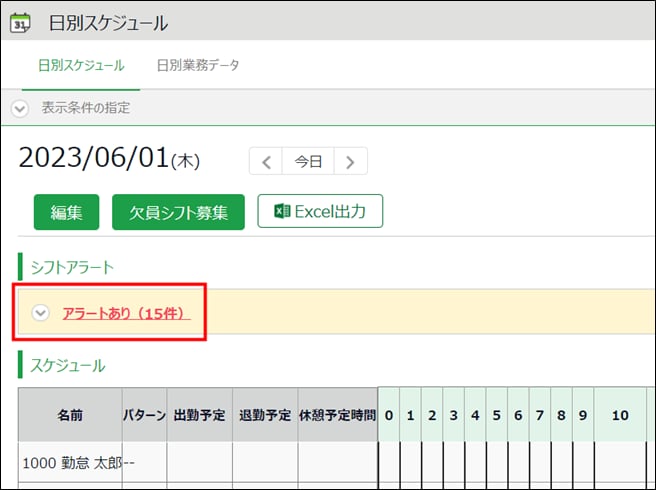Jump to today with 今日 button
Viewport: 656px width, 490px height.
(308, 161)
